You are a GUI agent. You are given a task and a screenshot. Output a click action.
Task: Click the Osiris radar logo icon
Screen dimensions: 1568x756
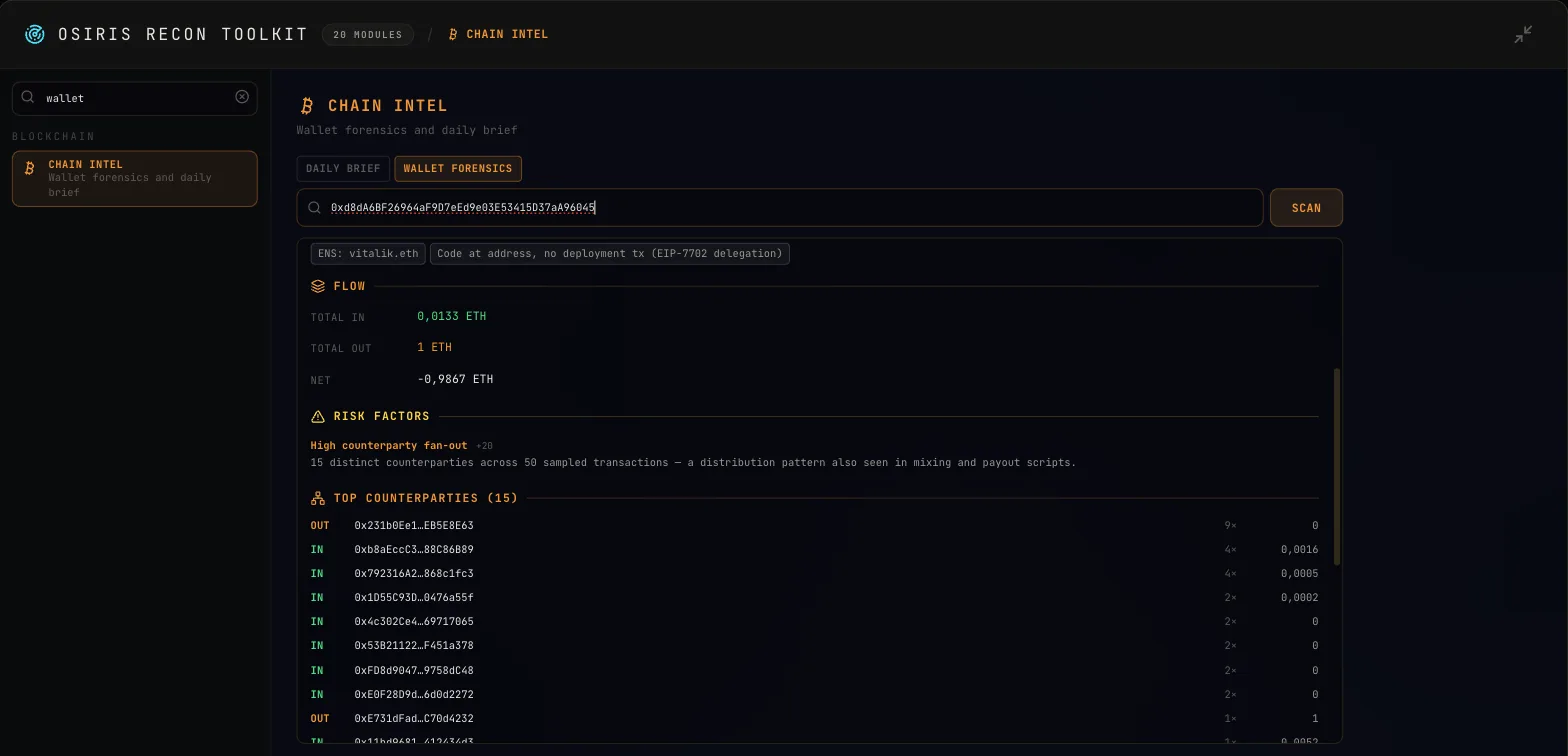35,35
